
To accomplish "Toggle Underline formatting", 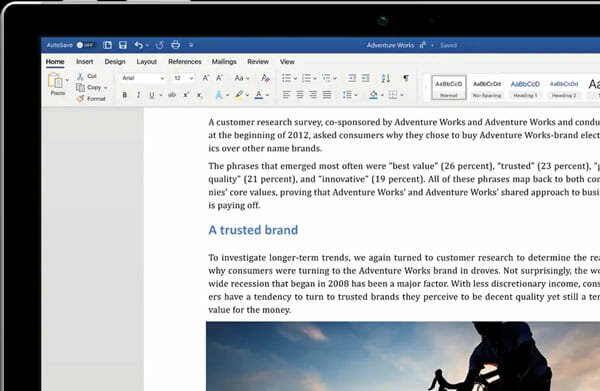I will tap(152, 95).
